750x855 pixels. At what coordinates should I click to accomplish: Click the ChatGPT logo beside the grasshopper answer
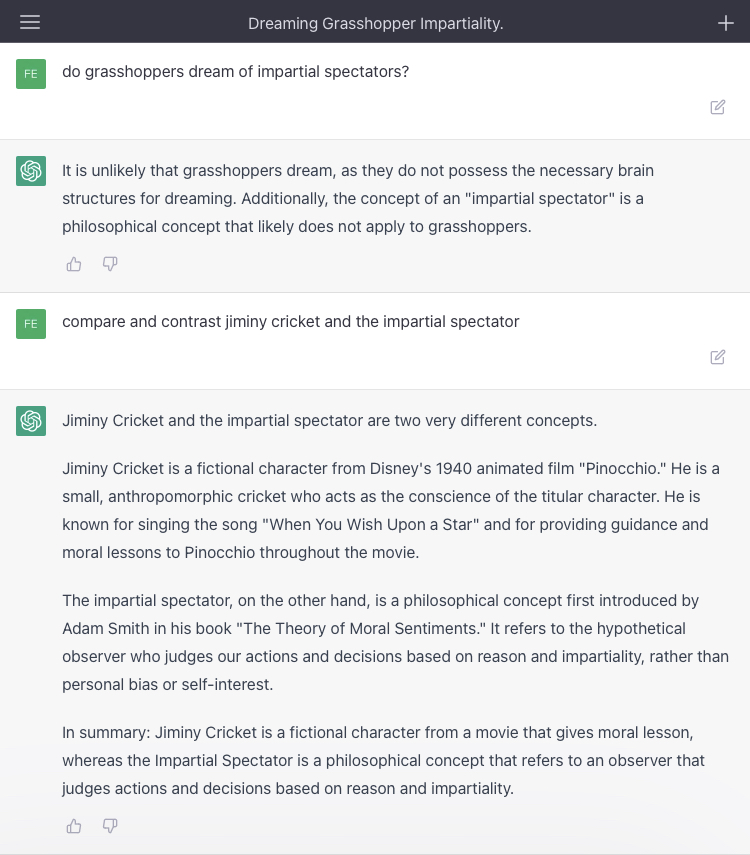click(31, 171)
